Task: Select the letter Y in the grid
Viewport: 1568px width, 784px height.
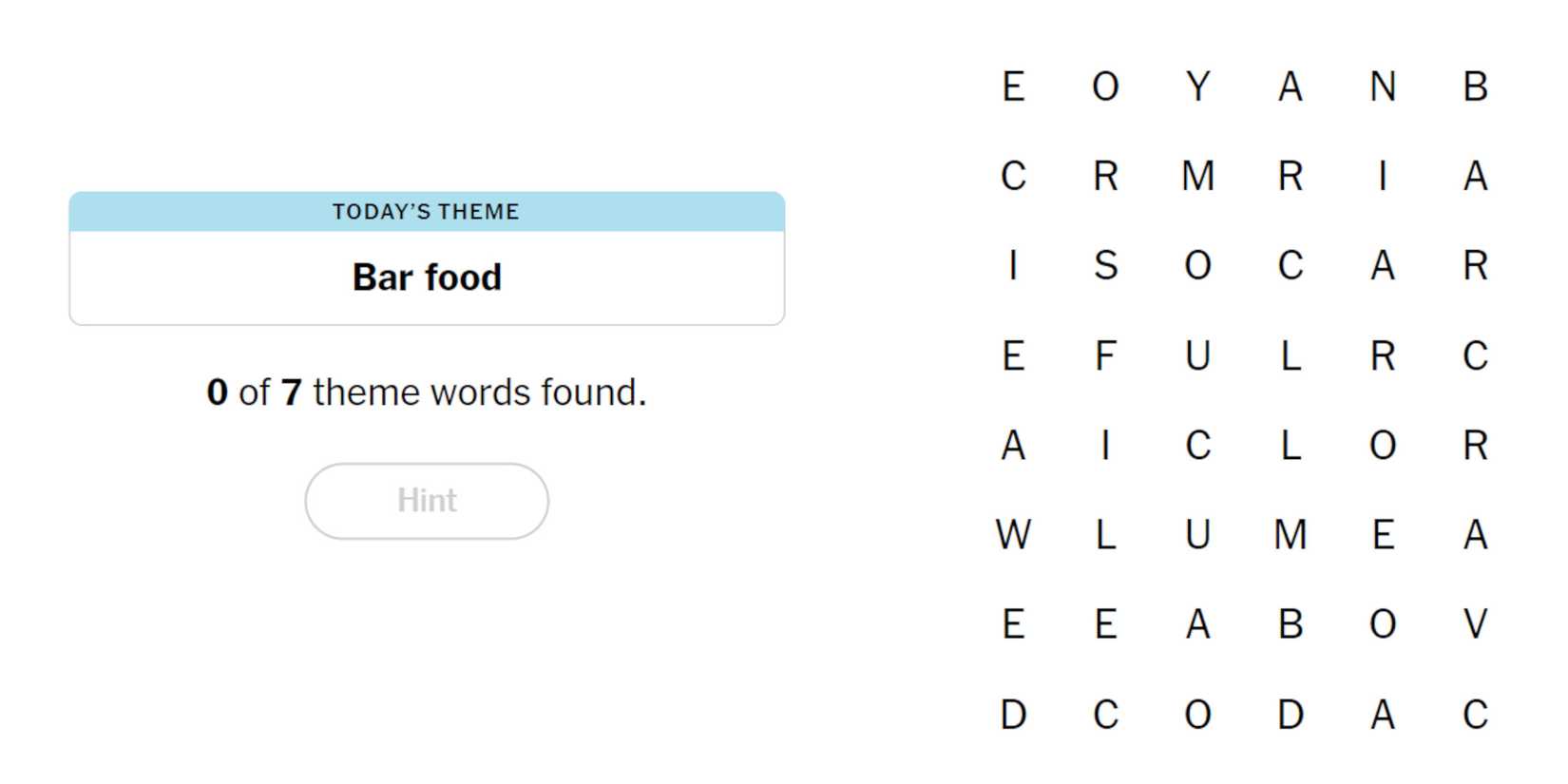Action: point(1197,86)
